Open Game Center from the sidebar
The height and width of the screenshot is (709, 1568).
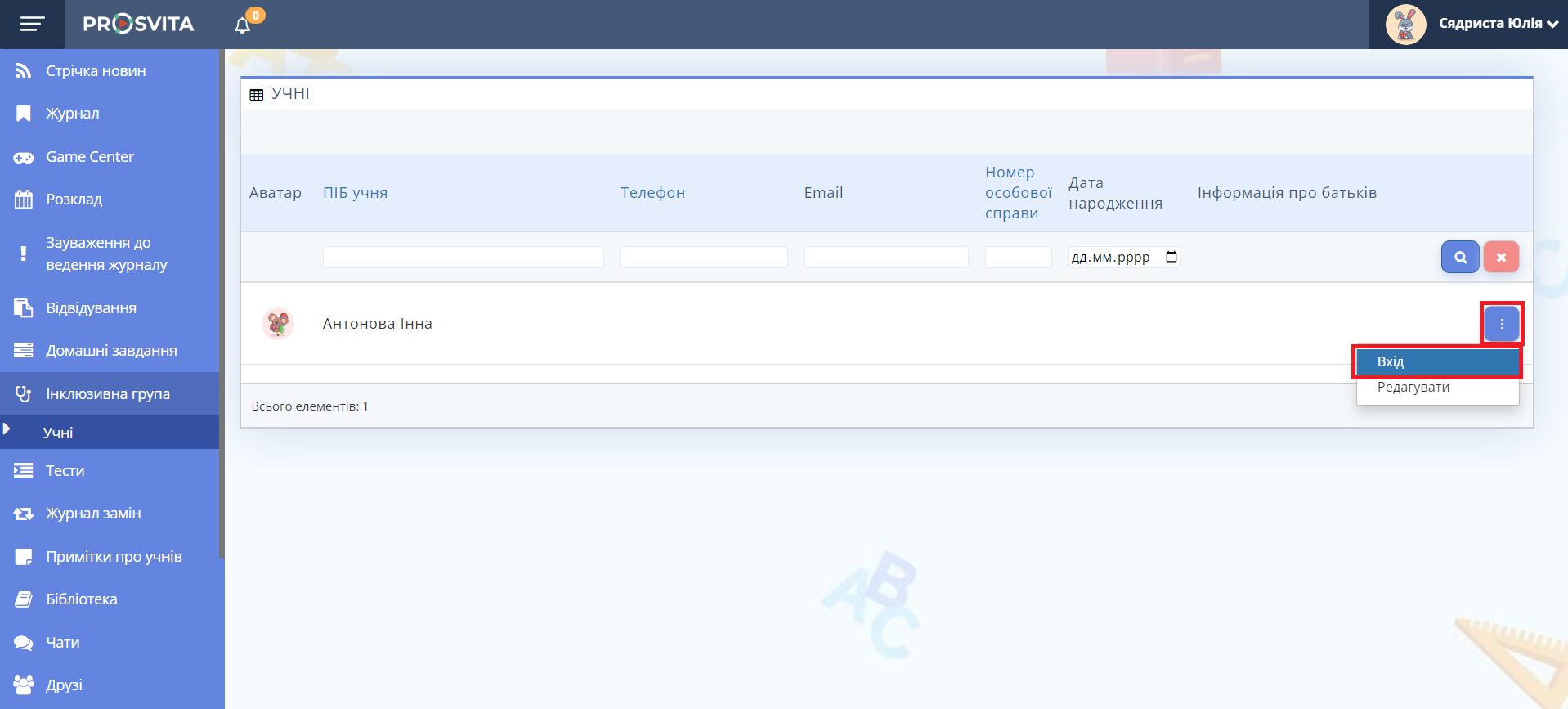click(89, 157)
